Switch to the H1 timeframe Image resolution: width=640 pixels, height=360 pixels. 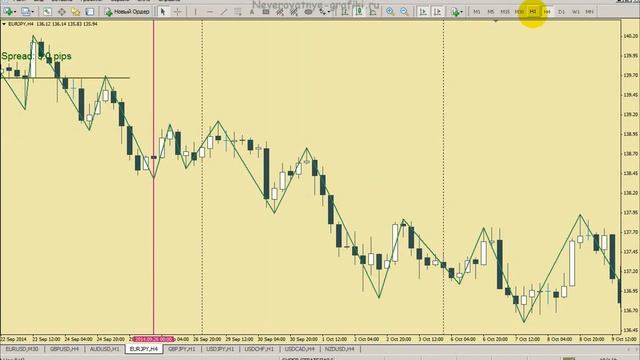click(533, 12)
